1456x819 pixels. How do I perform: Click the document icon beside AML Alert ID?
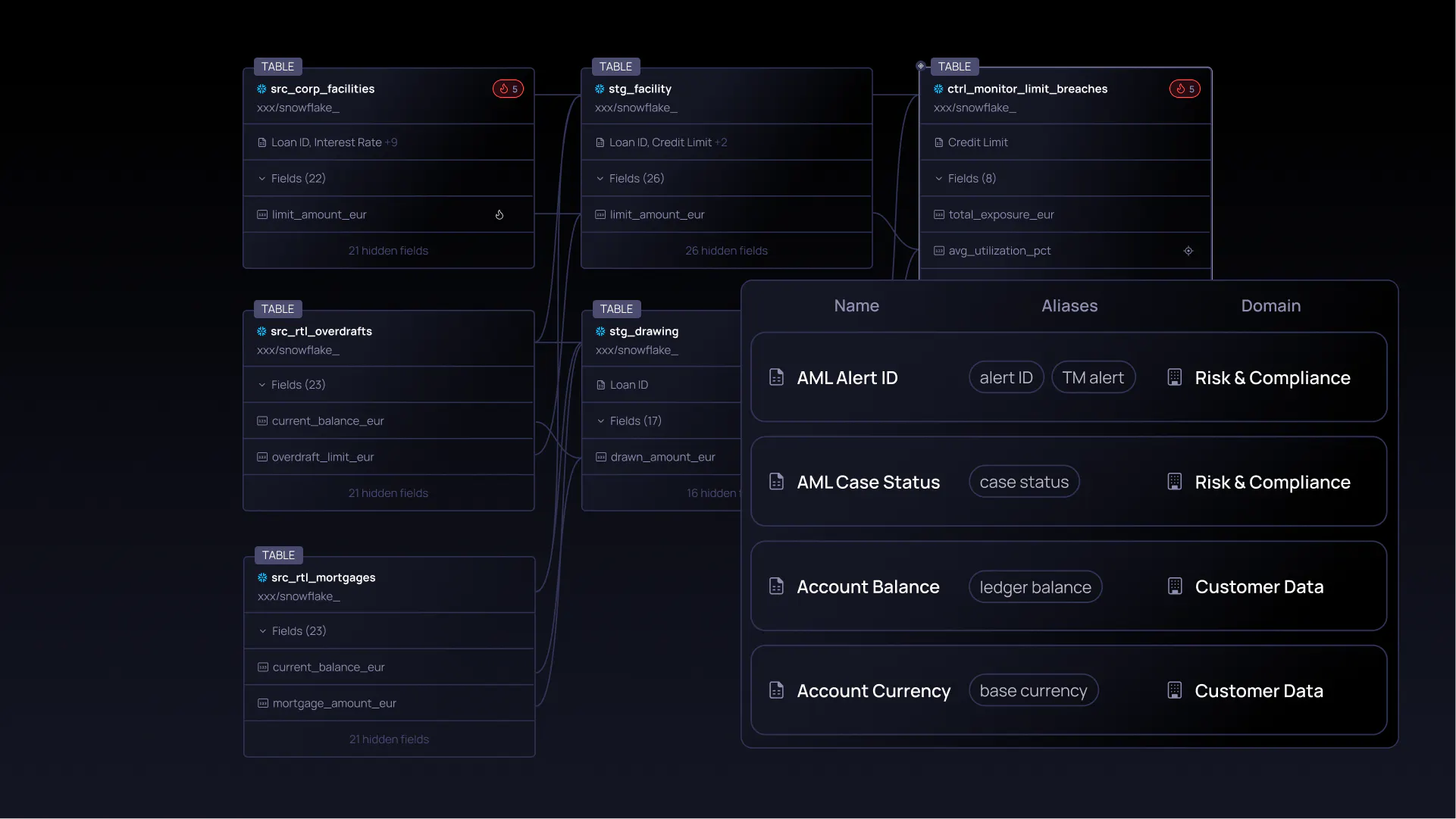pyautogui.click(x=776, y=377)
